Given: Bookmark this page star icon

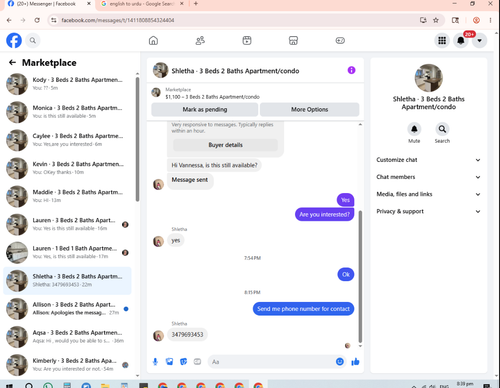Looking at the screenshot, I should coord(436,20).
